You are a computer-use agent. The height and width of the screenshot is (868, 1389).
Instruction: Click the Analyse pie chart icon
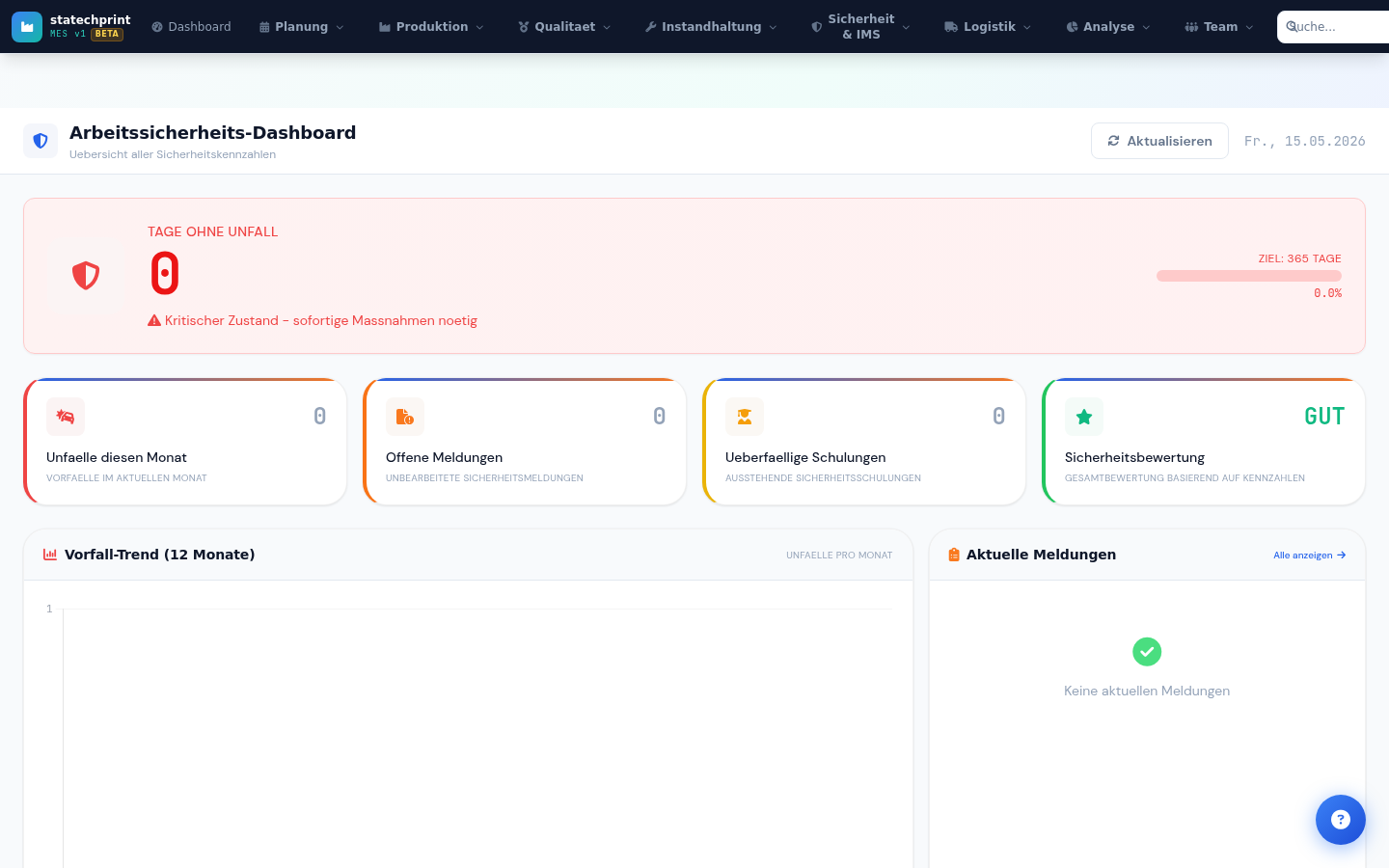tap(1072, 27)
